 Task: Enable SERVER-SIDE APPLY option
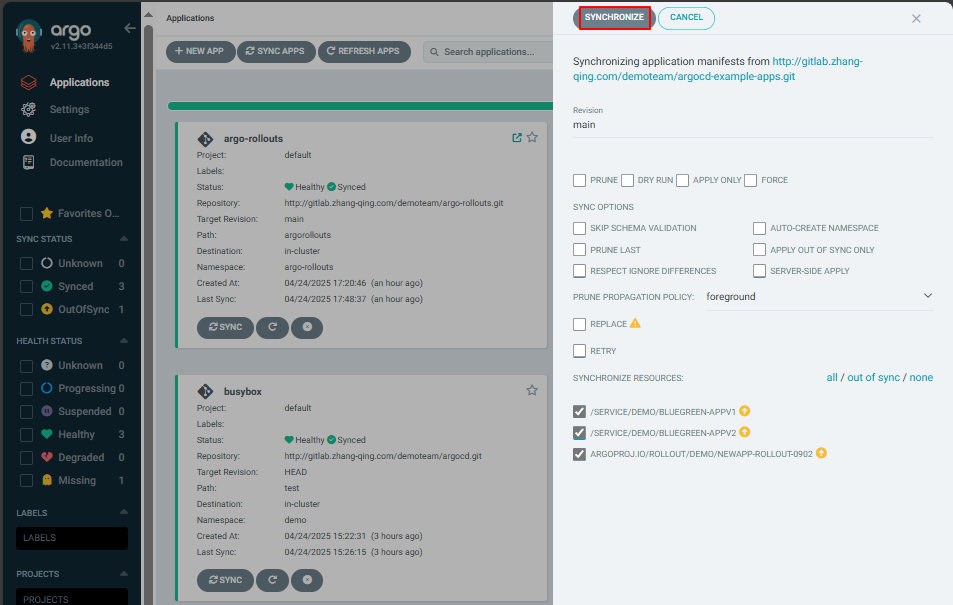click(759, 271)
